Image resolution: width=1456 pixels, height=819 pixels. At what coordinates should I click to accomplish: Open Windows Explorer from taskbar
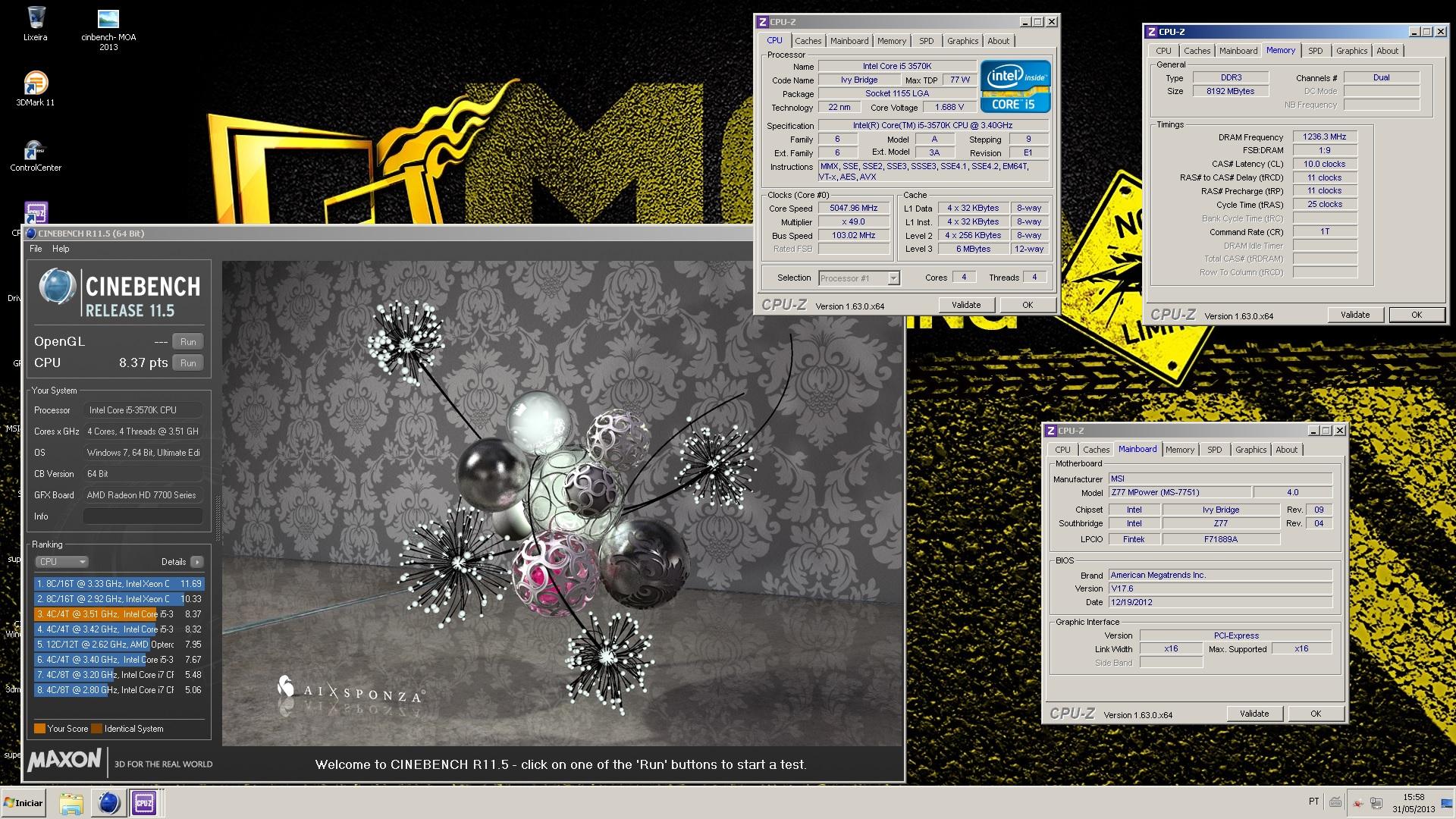pyautogui.click(x=71, y=802)
